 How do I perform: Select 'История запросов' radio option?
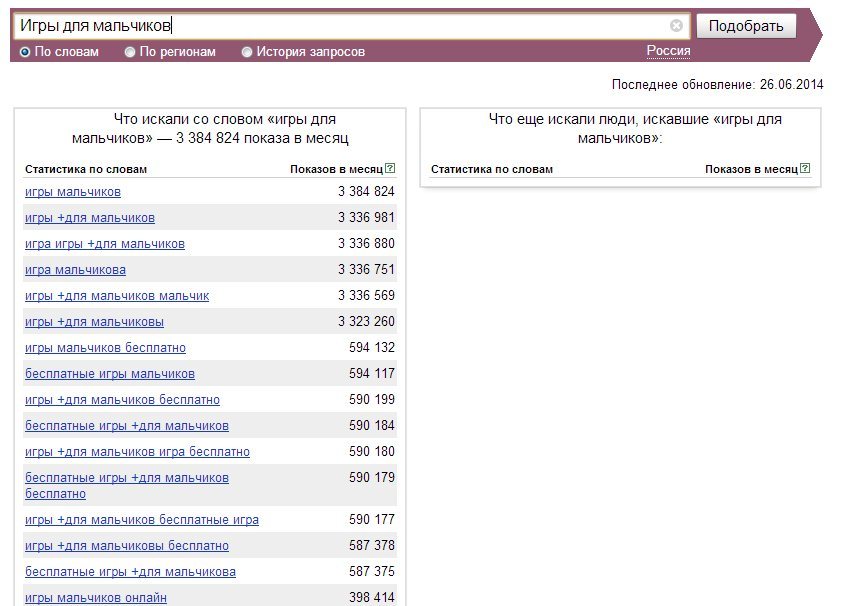(304, 52)
